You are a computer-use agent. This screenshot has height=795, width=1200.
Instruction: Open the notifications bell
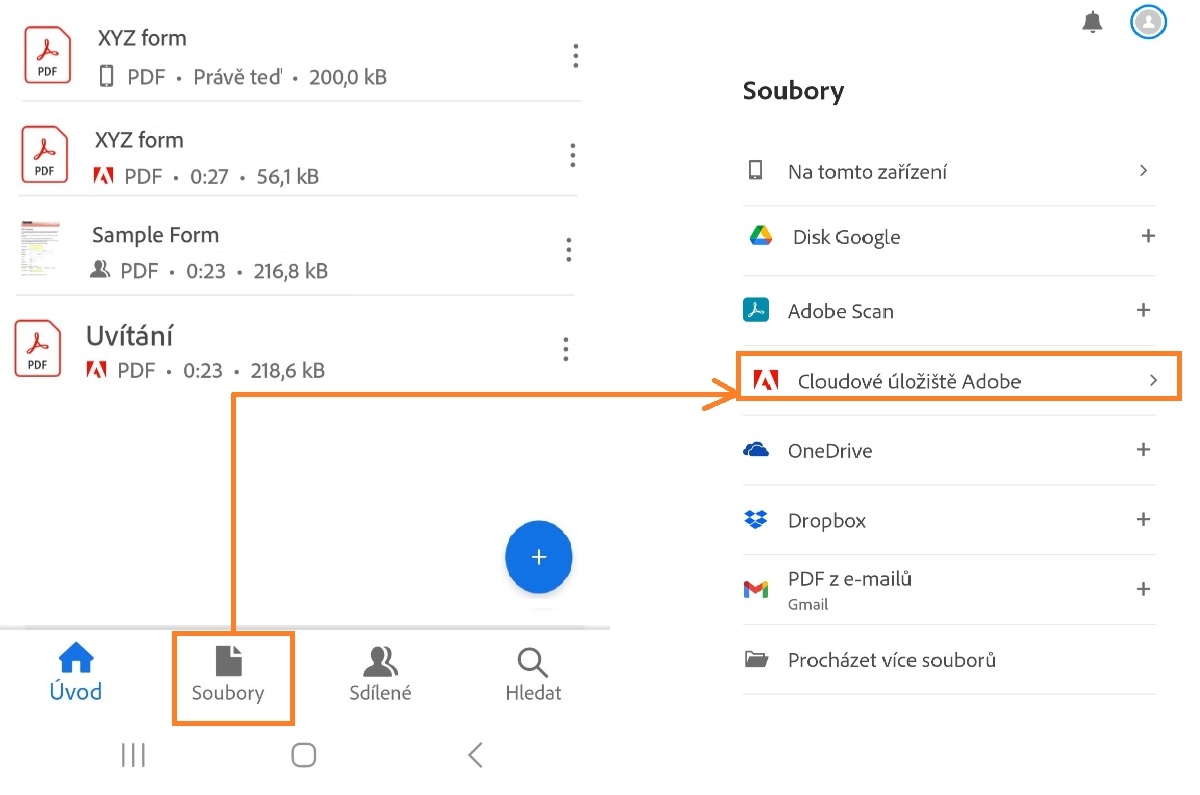click(1092, 21)
